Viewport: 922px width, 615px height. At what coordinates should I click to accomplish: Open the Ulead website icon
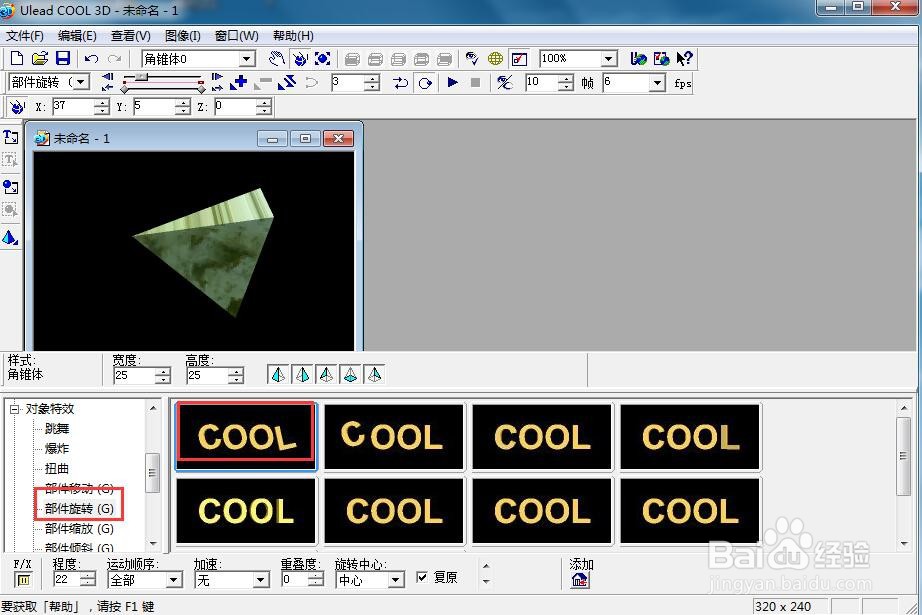pyautogui.click(x=638, y=58)
